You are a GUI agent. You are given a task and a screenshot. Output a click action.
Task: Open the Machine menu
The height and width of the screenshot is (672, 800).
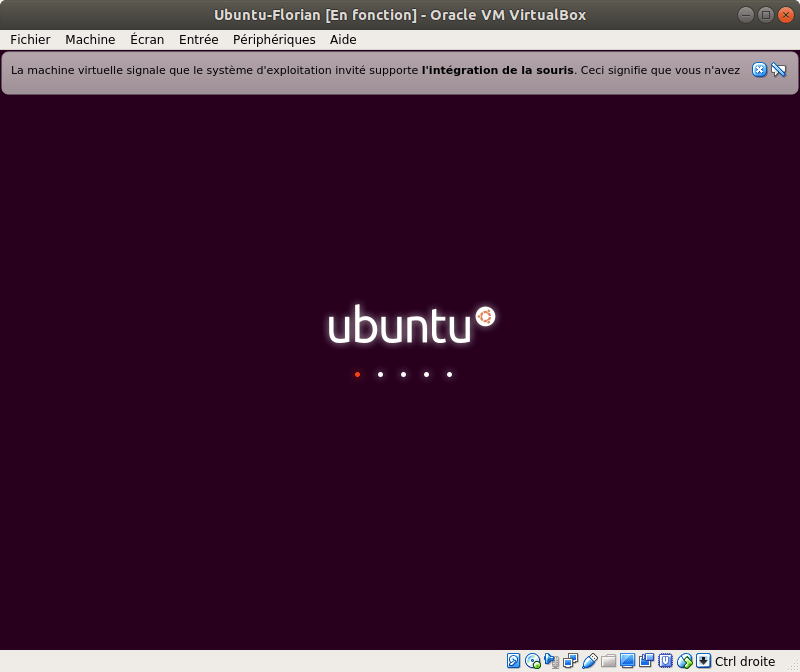point(90,40)
